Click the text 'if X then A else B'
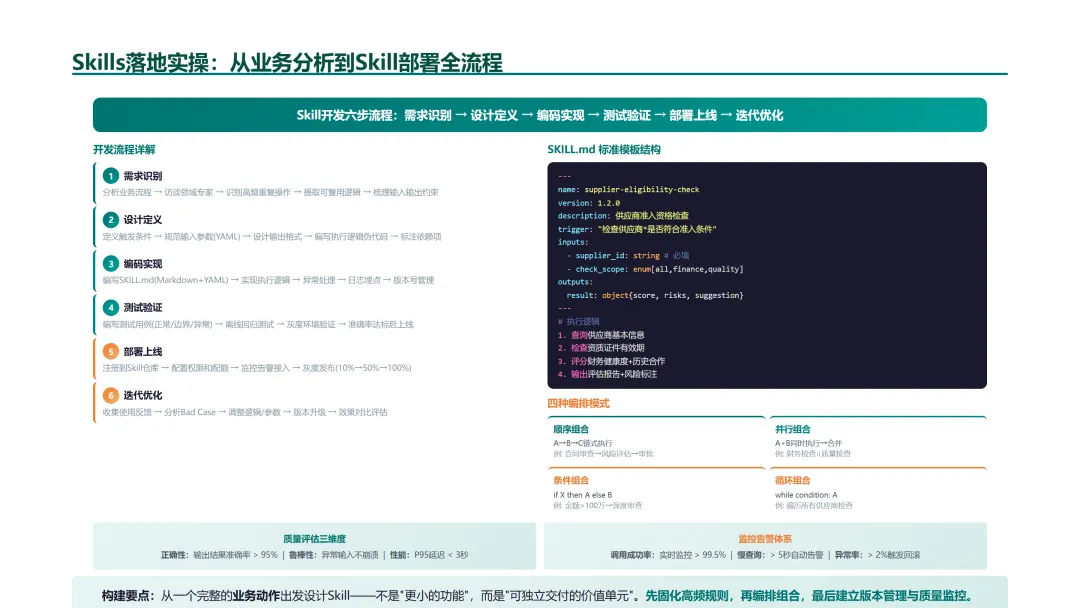Viewport: 1080px width, 608px height. [x=583, y=495]
